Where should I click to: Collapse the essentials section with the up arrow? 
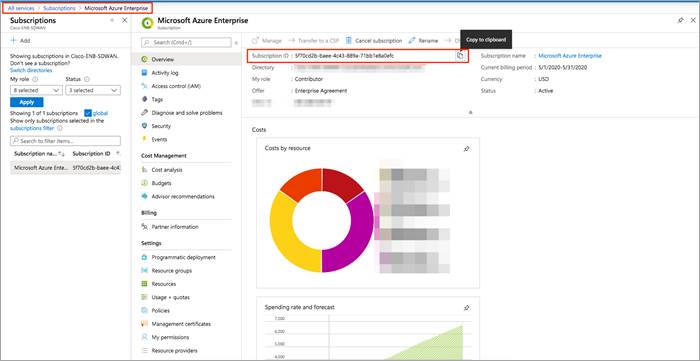[x=471, y=112]
